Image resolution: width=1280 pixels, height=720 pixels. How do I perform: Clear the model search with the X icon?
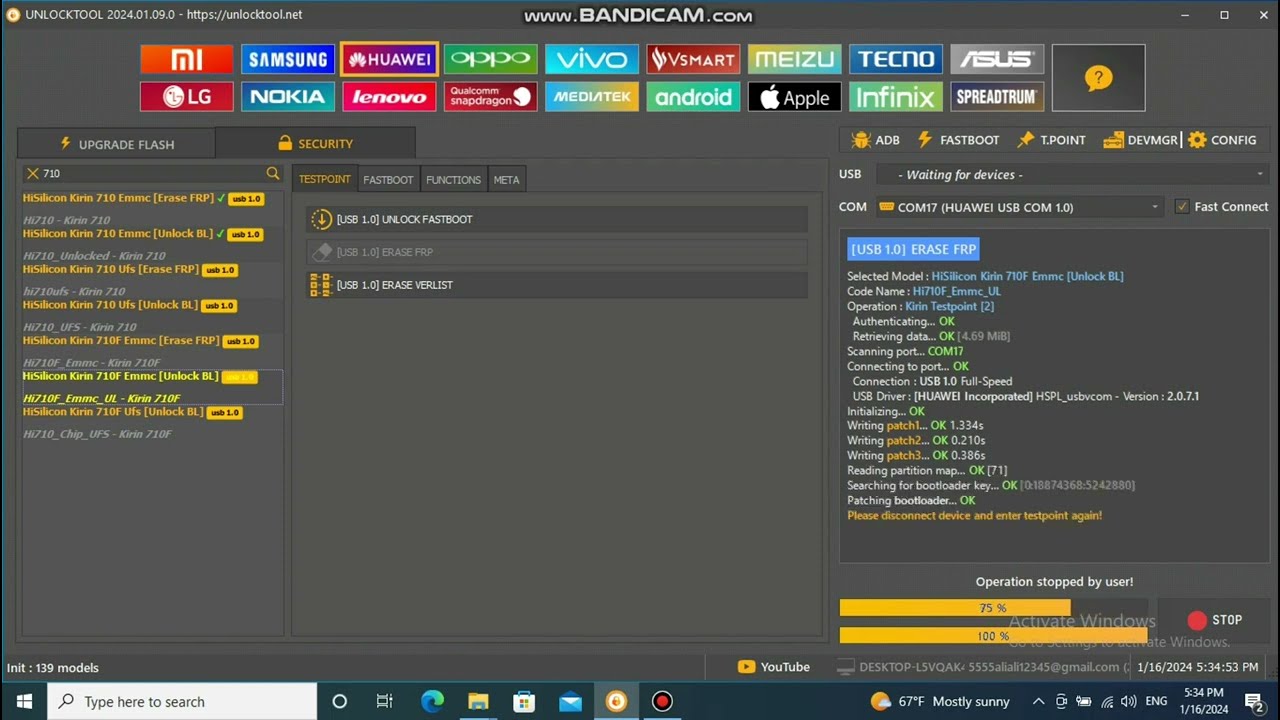32,173
